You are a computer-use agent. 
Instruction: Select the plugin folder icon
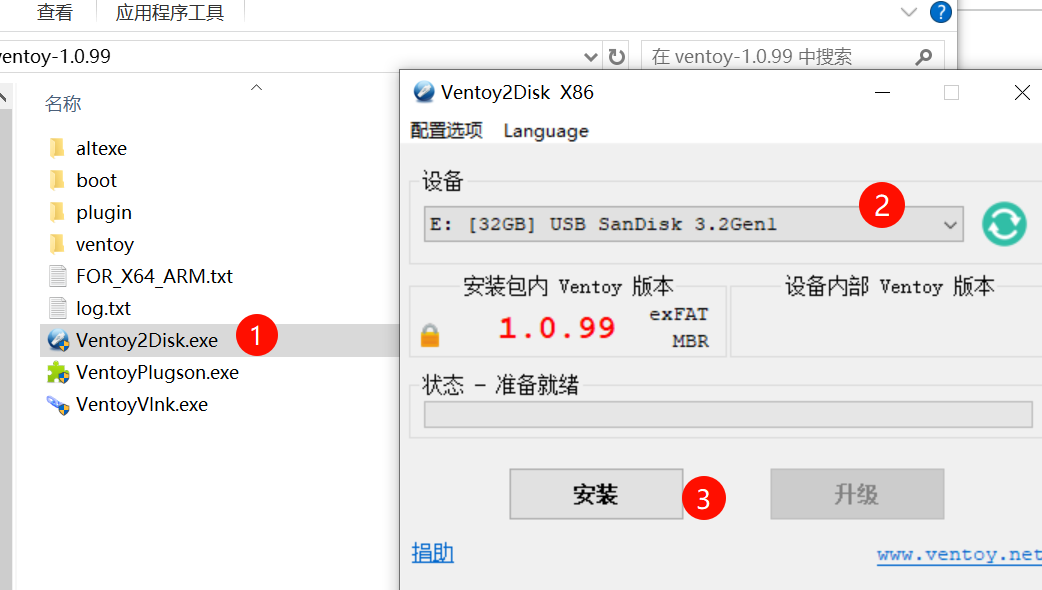pyautogui.click(x=57, y=212)
